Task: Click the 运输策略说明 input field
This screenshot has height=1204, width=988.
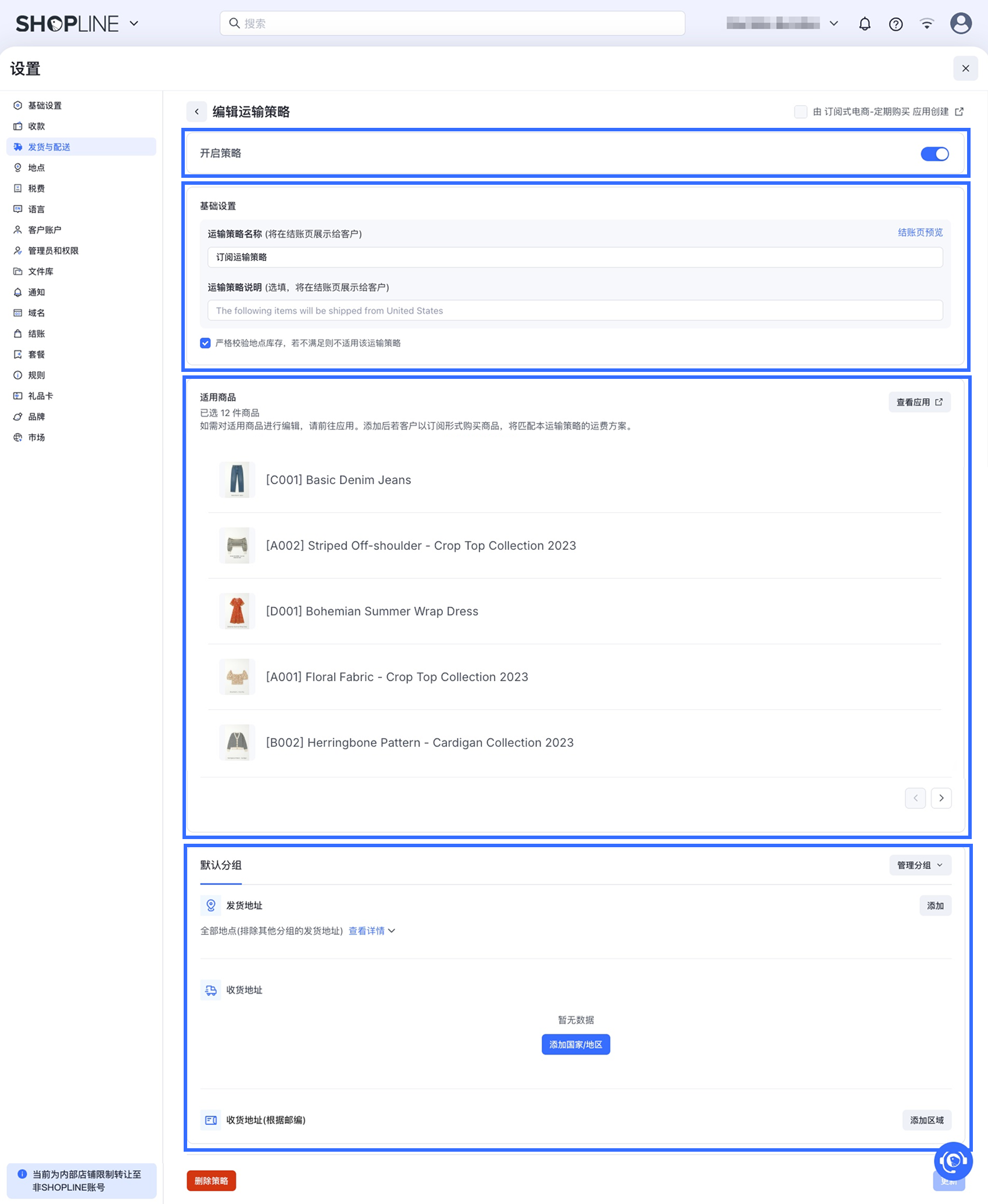Action: 575,310
